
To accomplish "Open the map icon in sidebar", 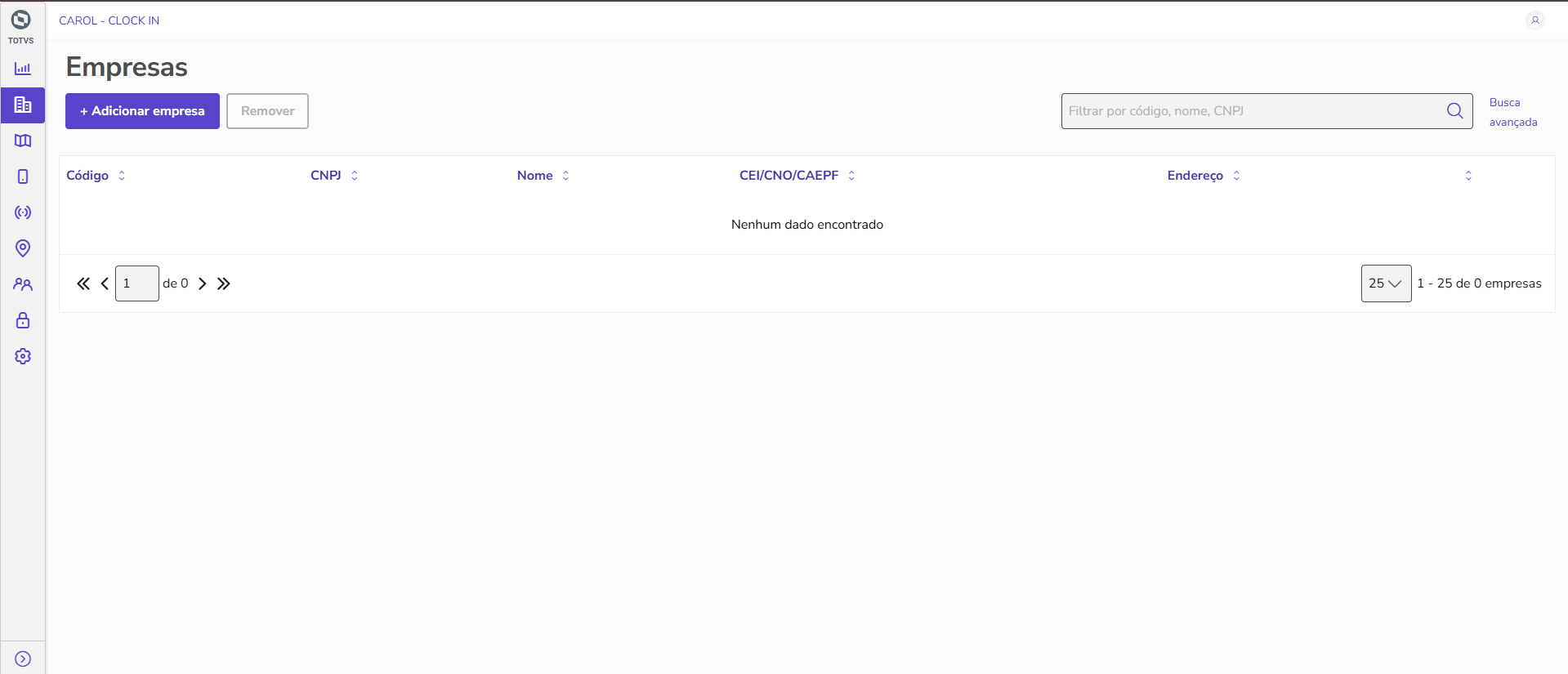I will pos(23,141).
